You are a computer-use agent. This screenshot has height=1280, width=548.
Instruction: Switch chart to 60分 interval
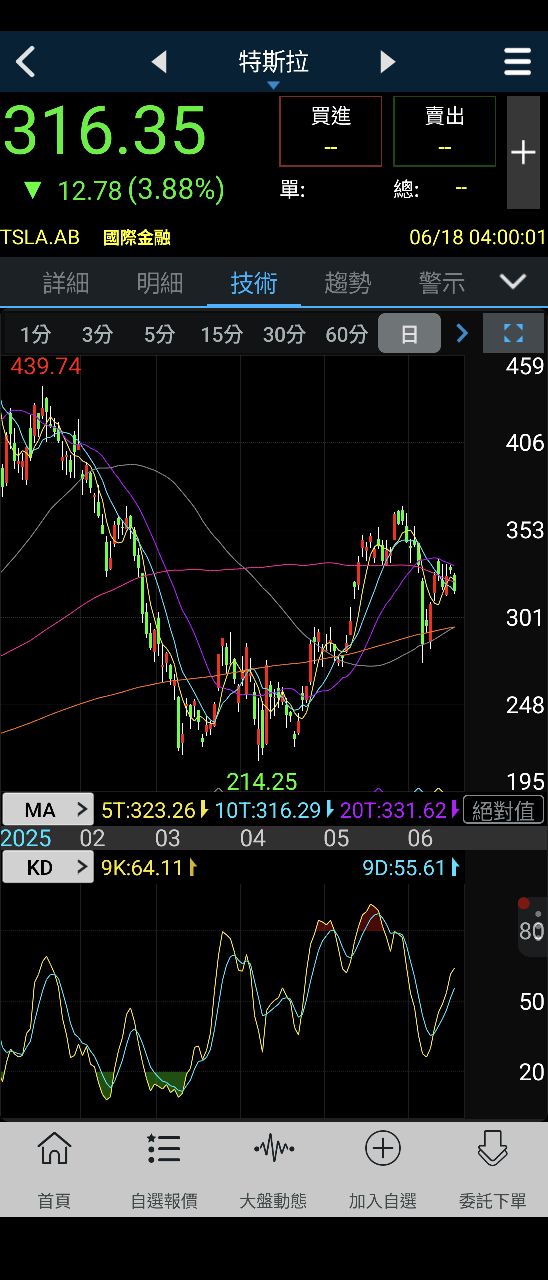point(346,334)
